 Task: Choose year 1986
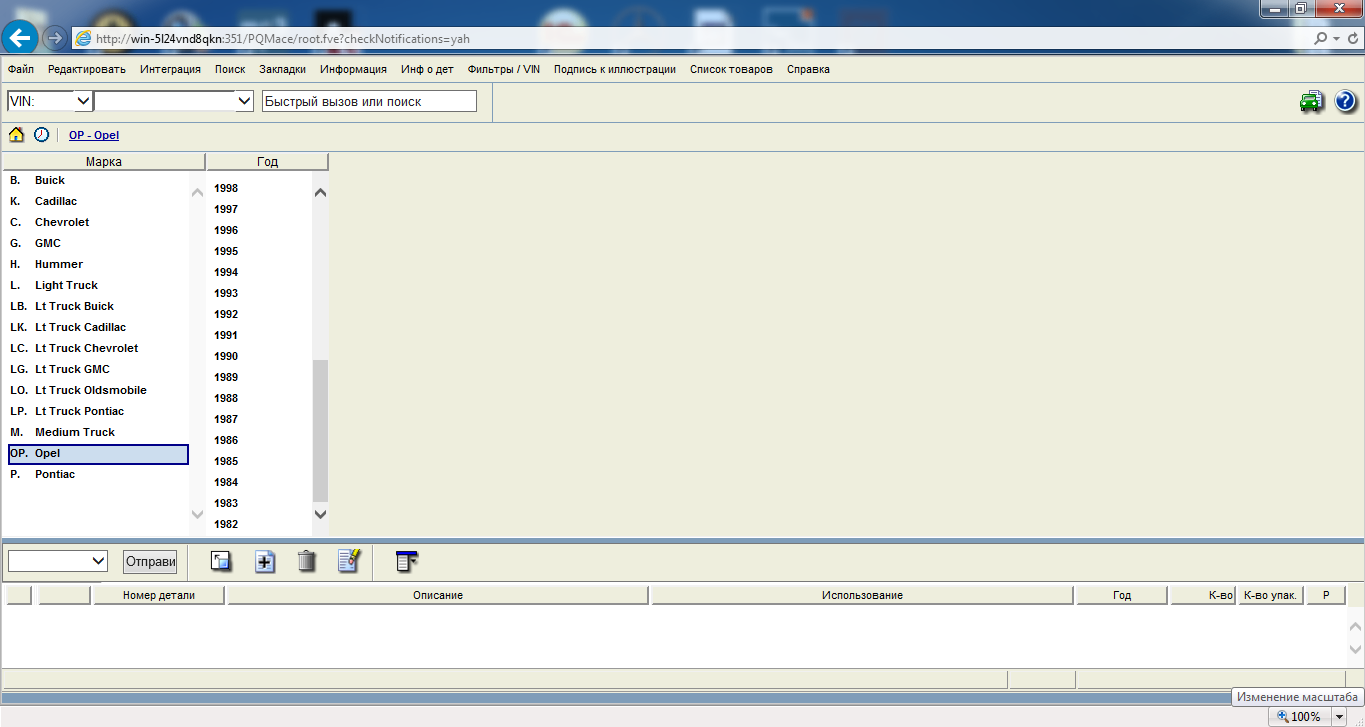tap(226, 440)
